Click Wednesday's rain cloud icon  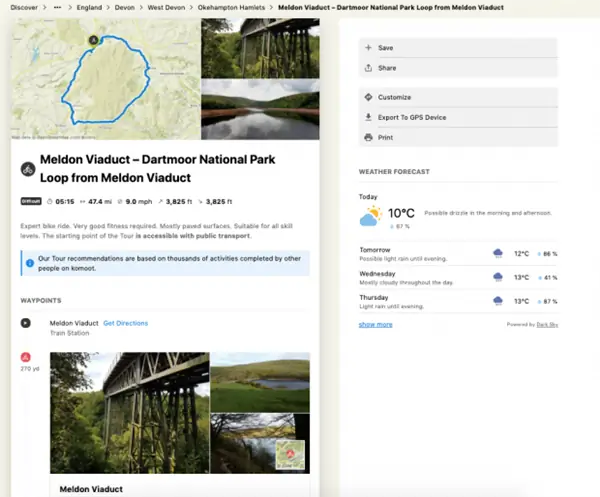(x=498, y=277)
